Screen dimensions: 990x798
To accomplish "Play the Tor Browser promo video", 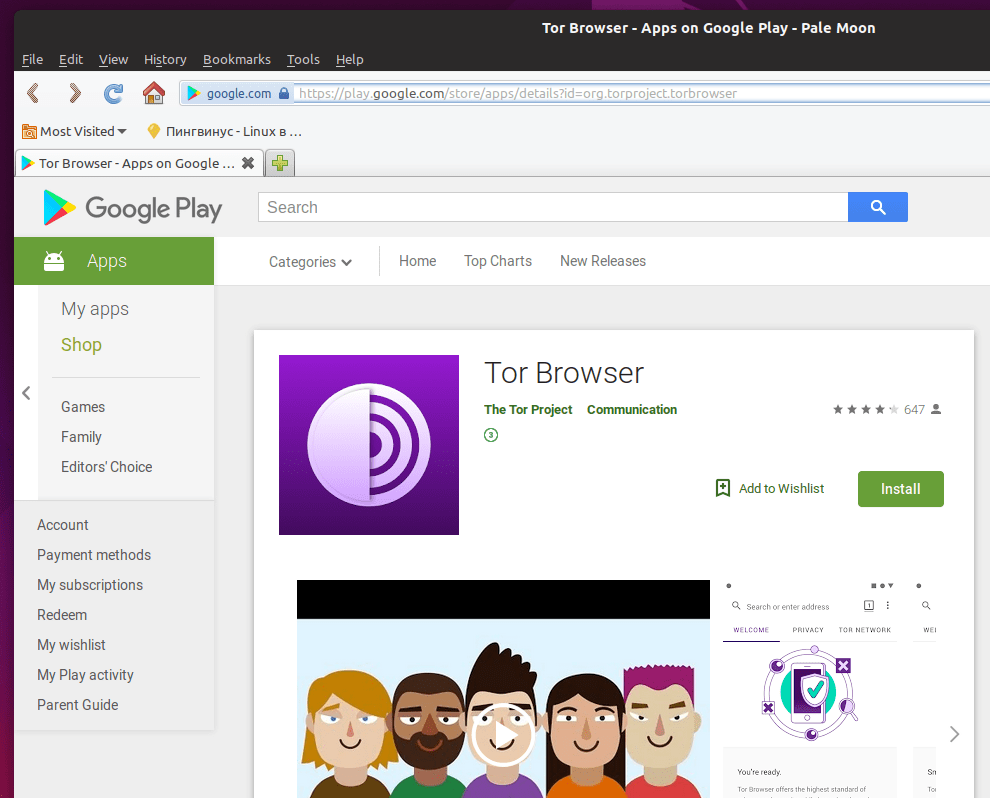I will 503,735.
